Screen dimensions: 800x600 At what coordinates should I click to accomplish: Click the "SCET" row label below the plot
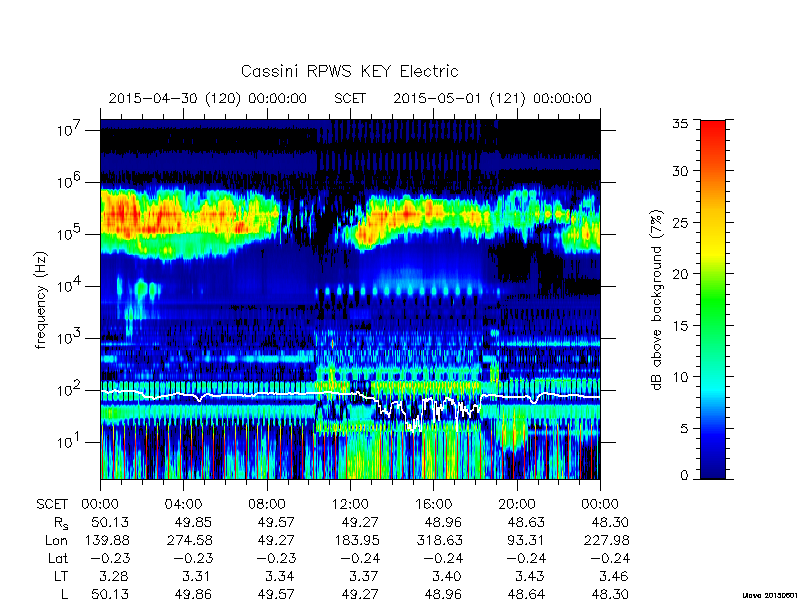point(52,504)
